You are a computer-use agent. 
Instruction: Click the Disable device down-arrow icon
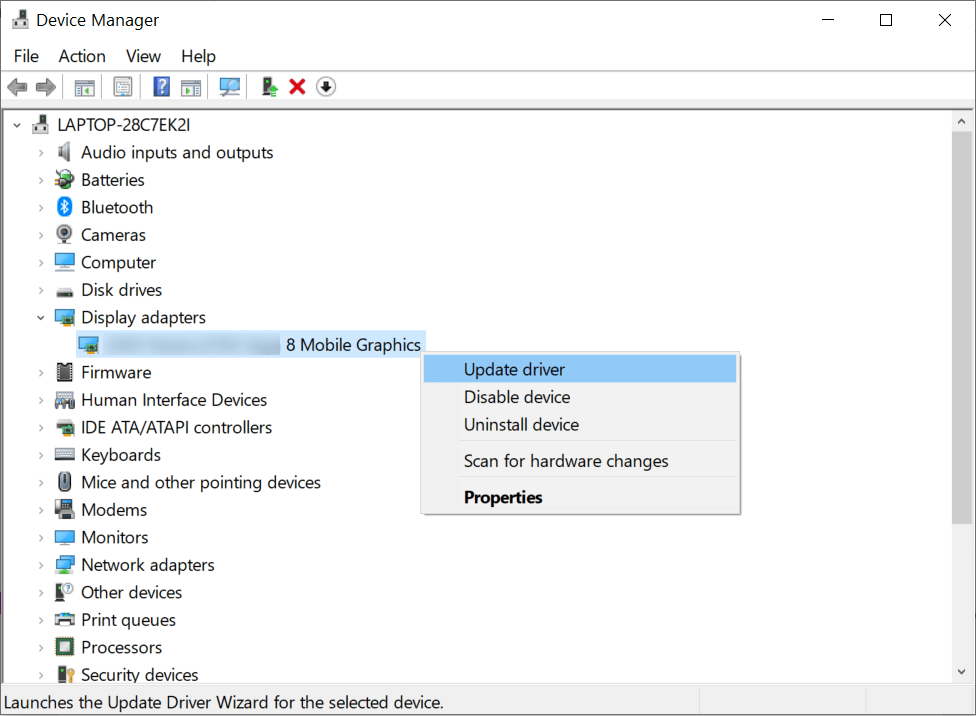pos(326,87)
